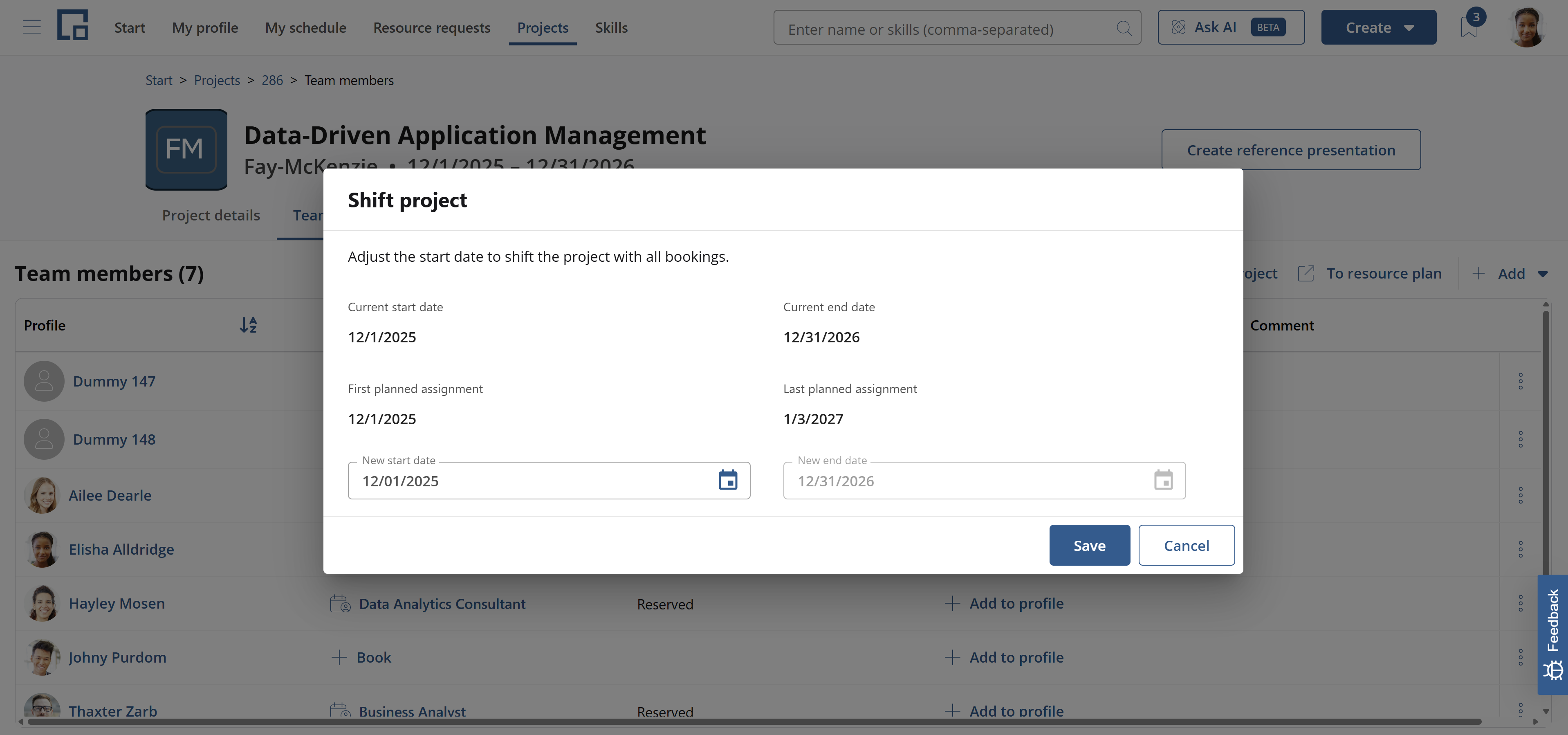
Task: Open the Skills tab
Action: click(611, 27)
